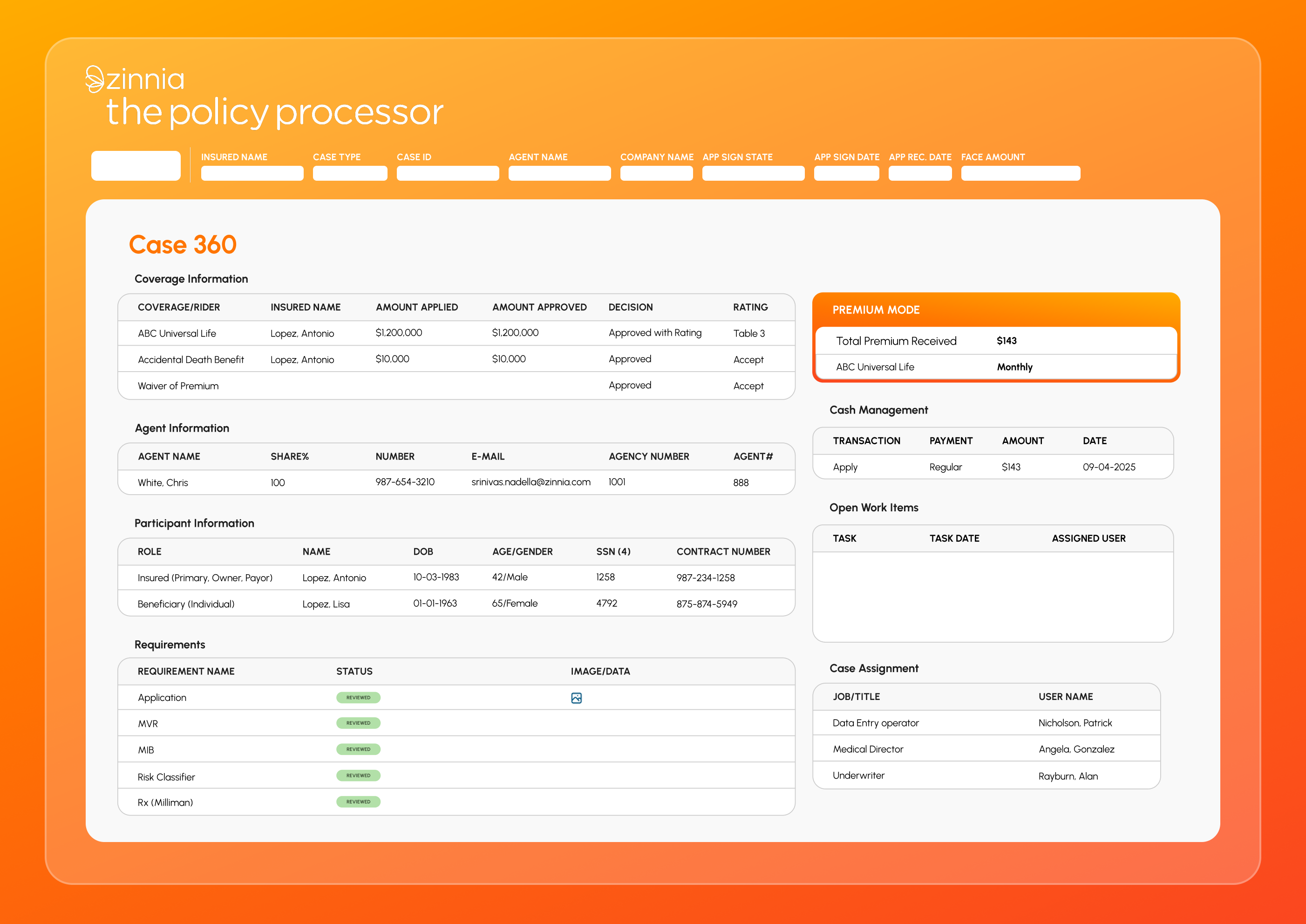Screen dimensions: 1306x924
Task: Open the Application requirement's image/data icon
Action: (x=577, y=697)
